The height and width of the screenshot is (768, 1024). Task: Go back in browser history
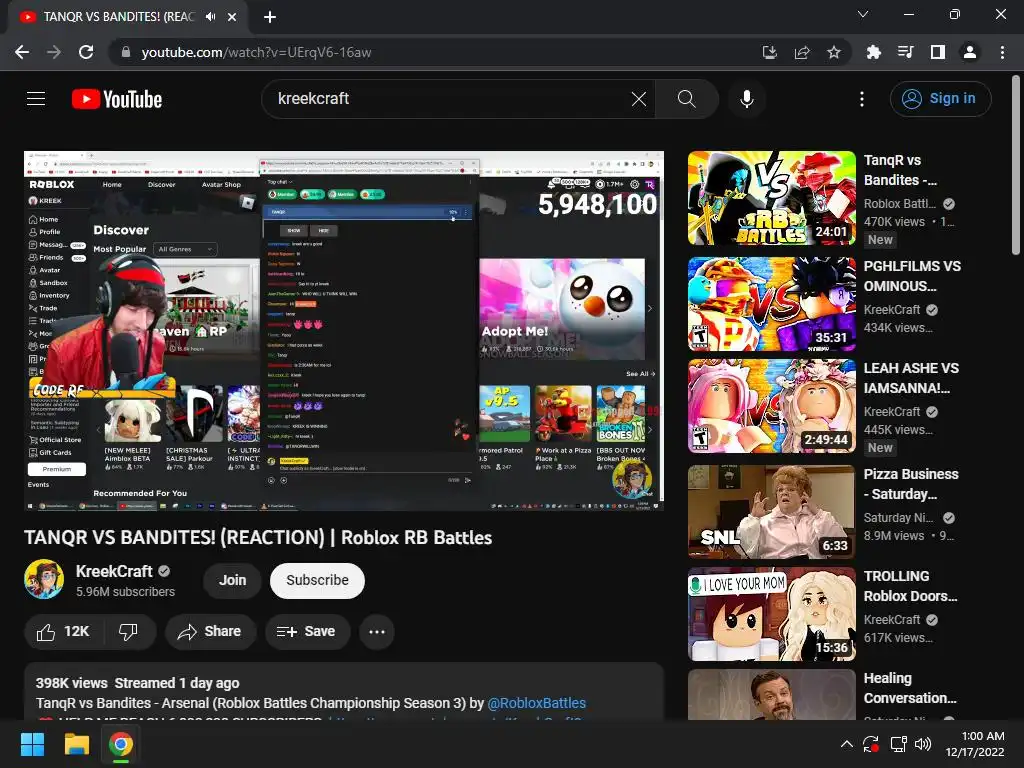coord(22,52)
